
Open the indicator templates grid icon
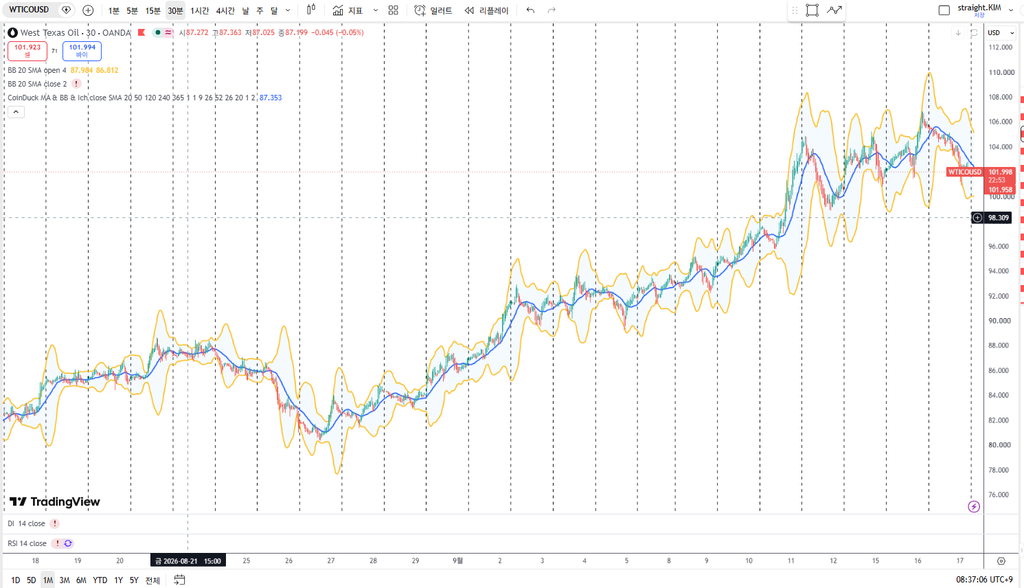pyautogui.click(x=393, y=10)
